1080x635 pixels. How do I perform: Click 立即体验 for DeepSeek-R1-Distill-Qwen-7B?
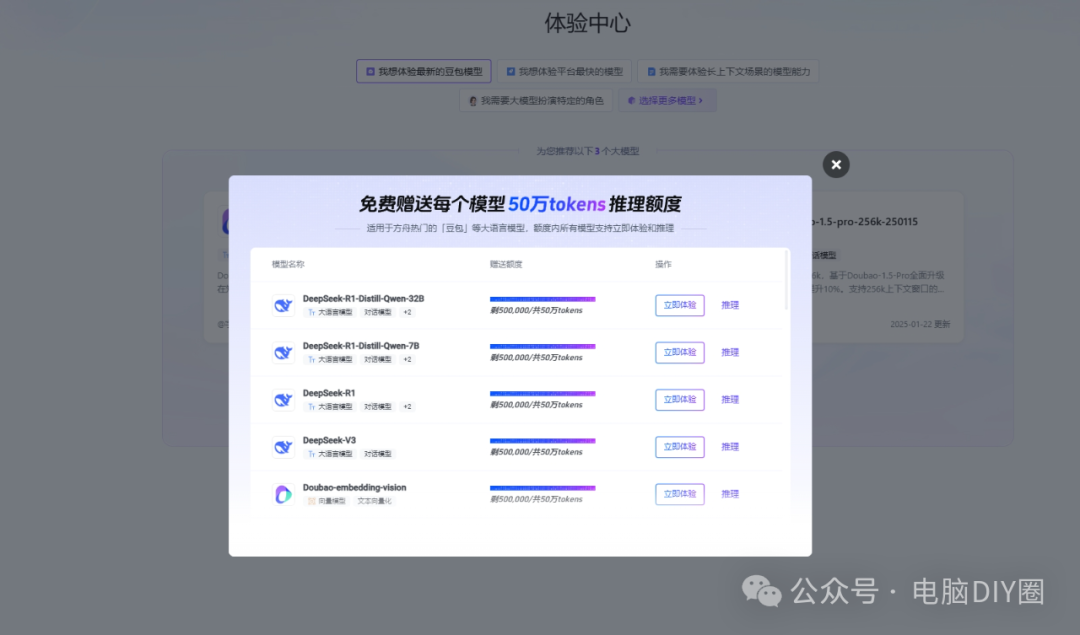point(679,353)
